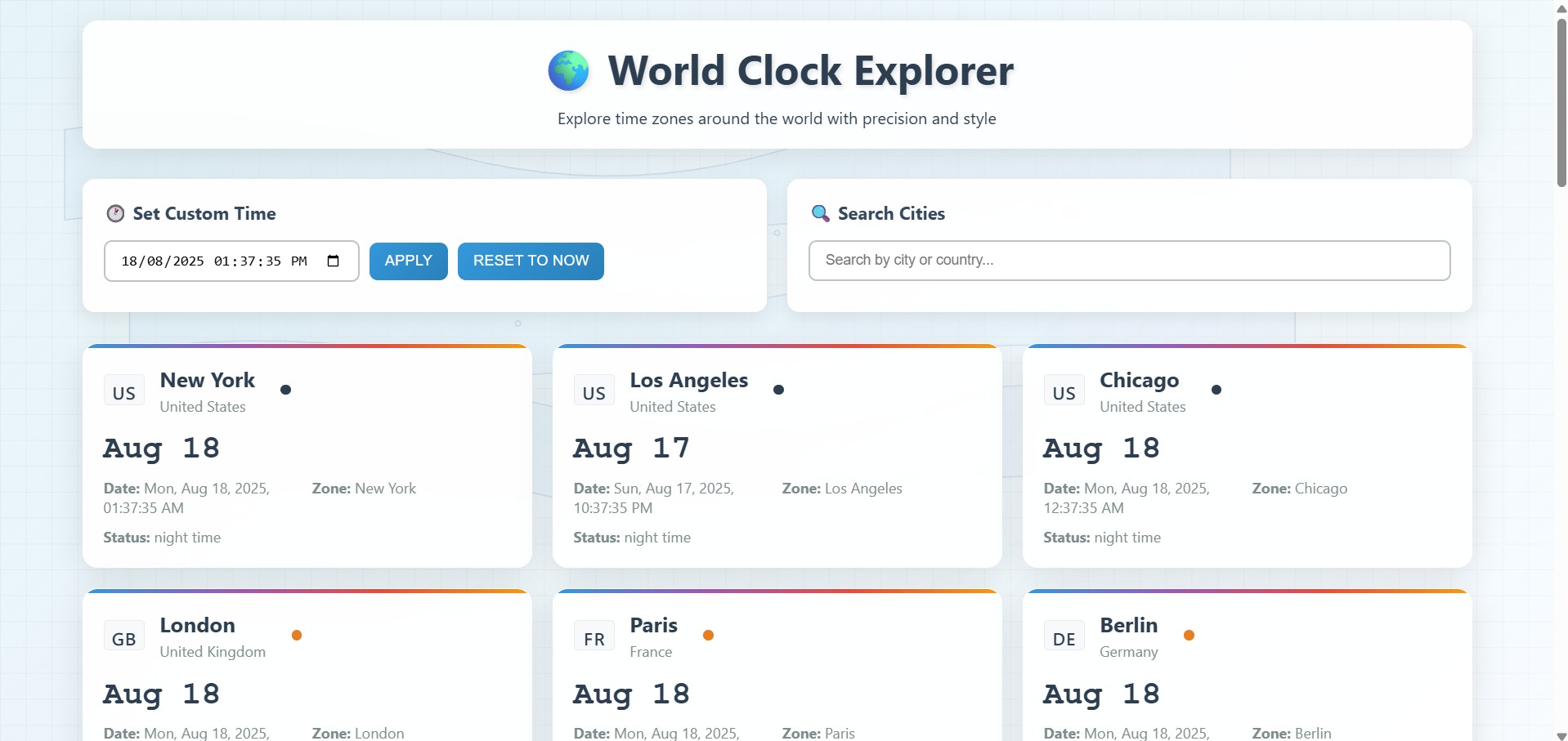Select the Los Angeles city name
Image resolution: width=1568 pixels, height=741 pixels.
point(688,380)
